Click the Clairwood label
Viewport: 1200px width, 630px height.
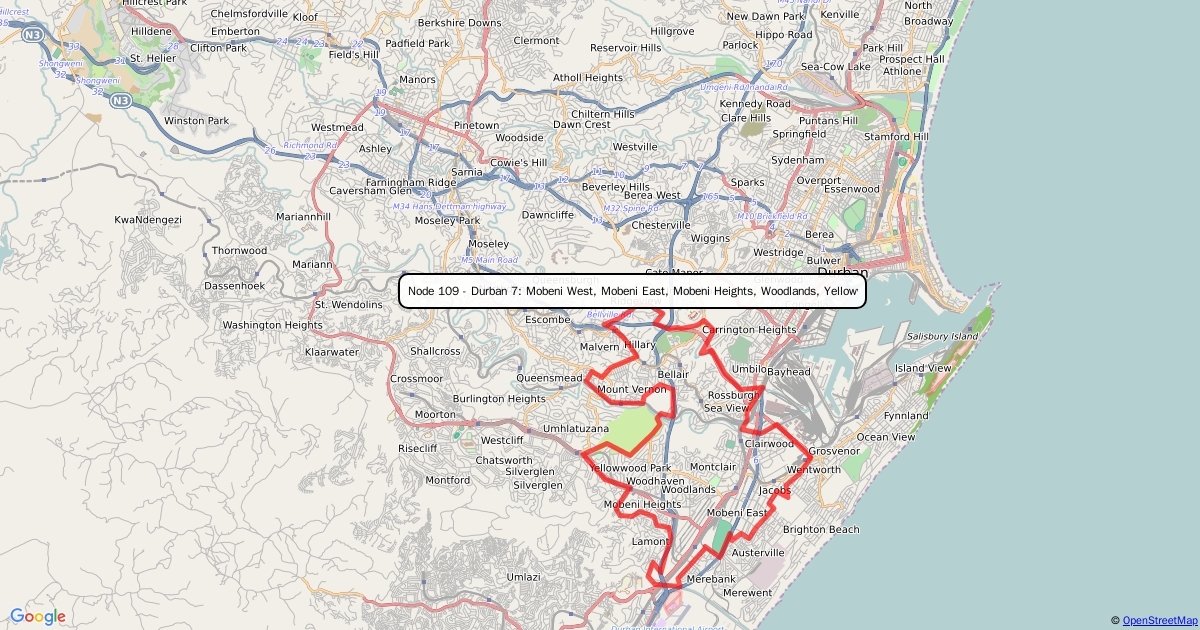tap(769, 444)
